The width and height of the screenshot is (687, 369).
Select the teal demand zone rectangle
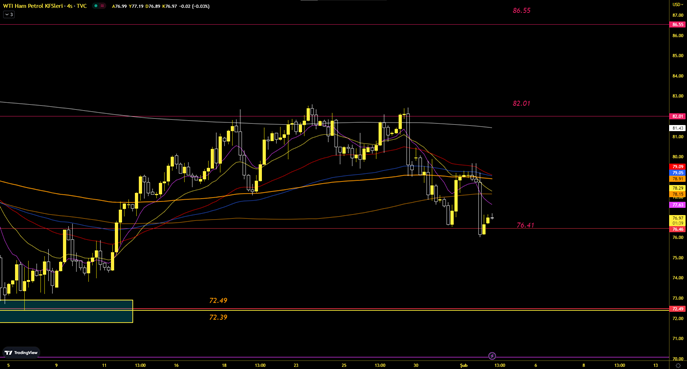(66, 311)
